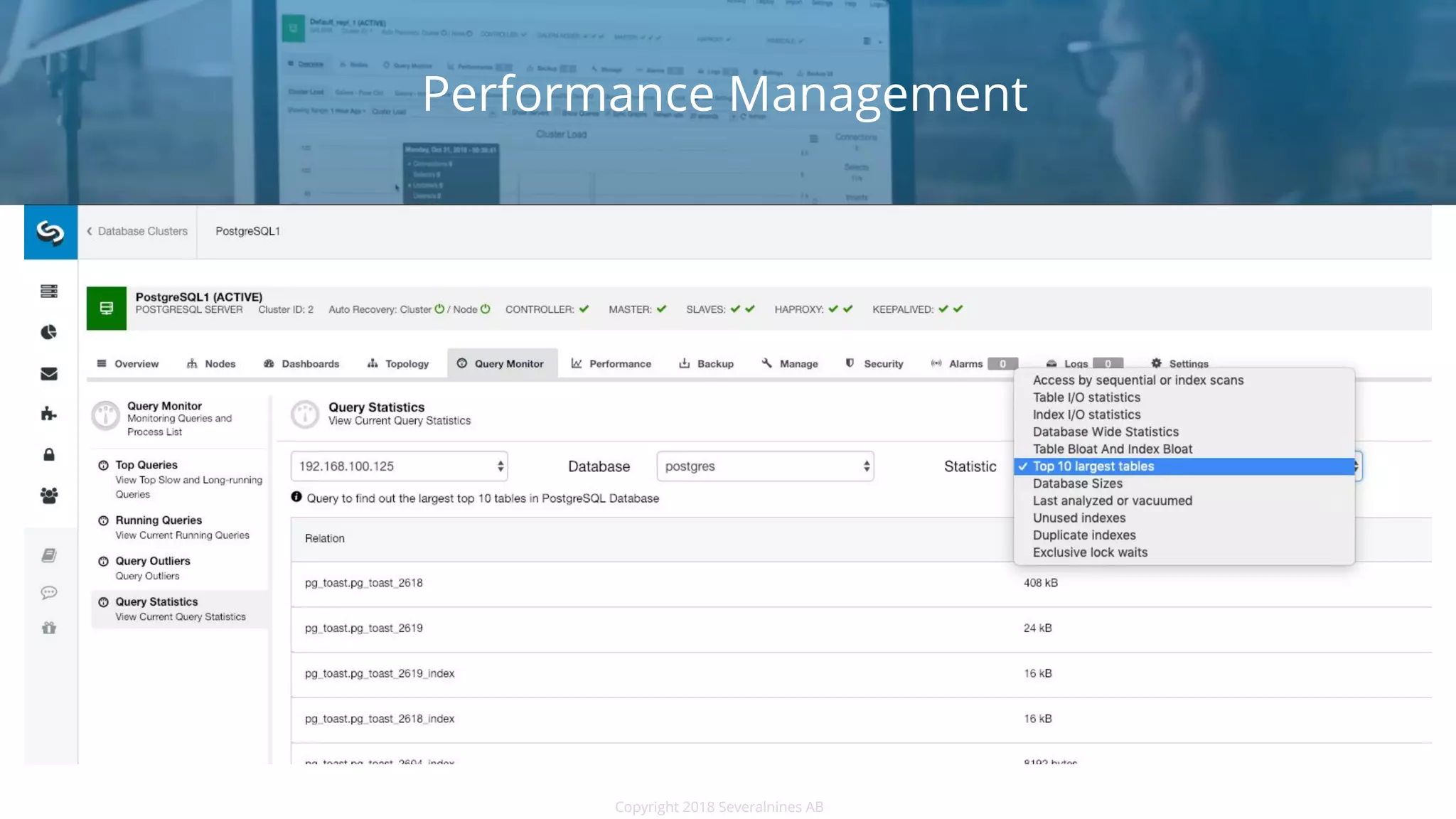Open Running Queries in left panel
This screenshot has height=819, width=1456.
coord(181,527)
